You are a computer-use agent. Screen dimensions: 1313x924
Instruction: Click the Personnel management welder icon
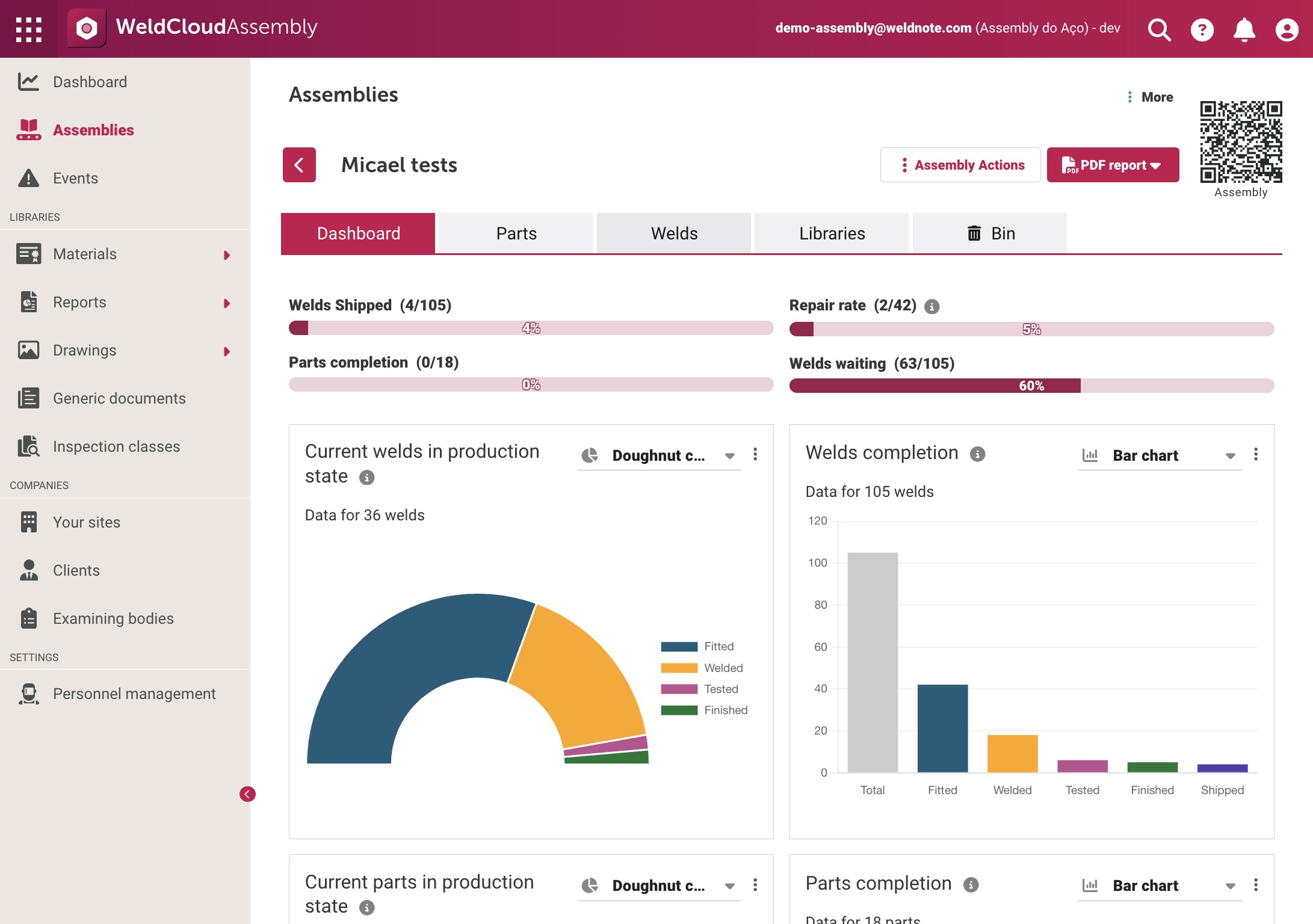point(28,694)
